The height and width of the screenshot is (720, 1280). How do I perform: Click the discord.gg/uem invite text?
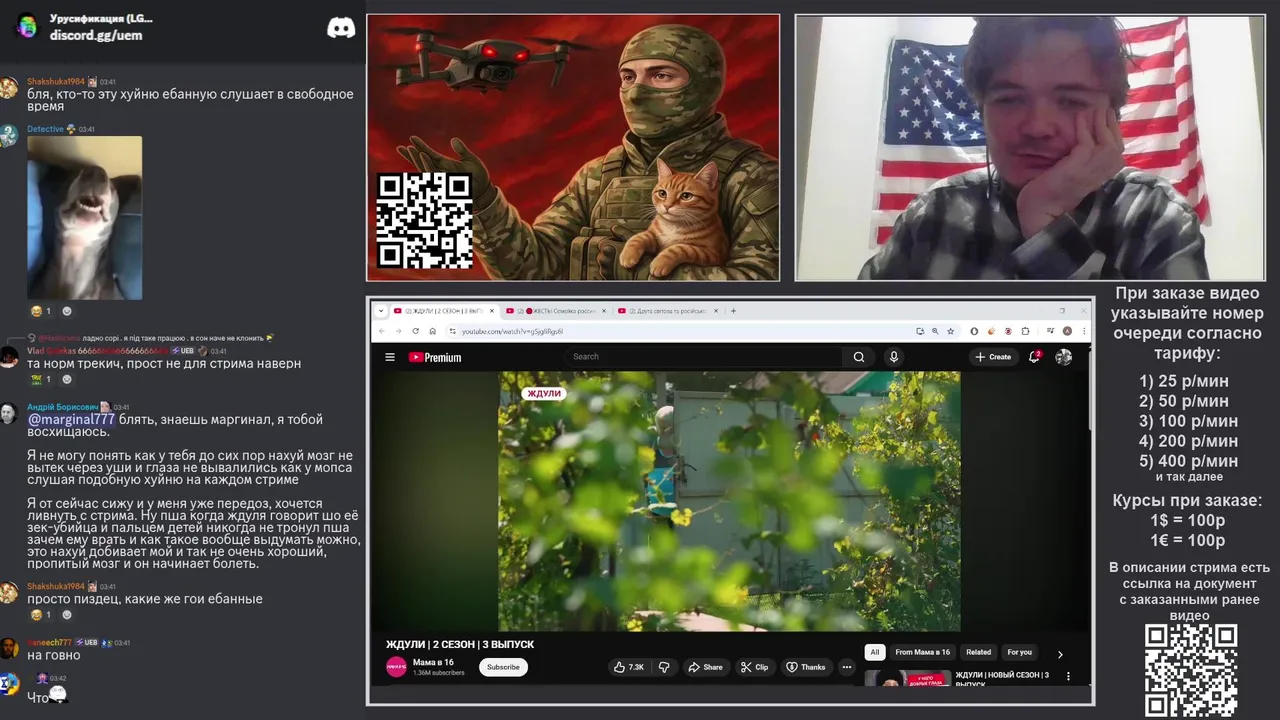point(96,35)
